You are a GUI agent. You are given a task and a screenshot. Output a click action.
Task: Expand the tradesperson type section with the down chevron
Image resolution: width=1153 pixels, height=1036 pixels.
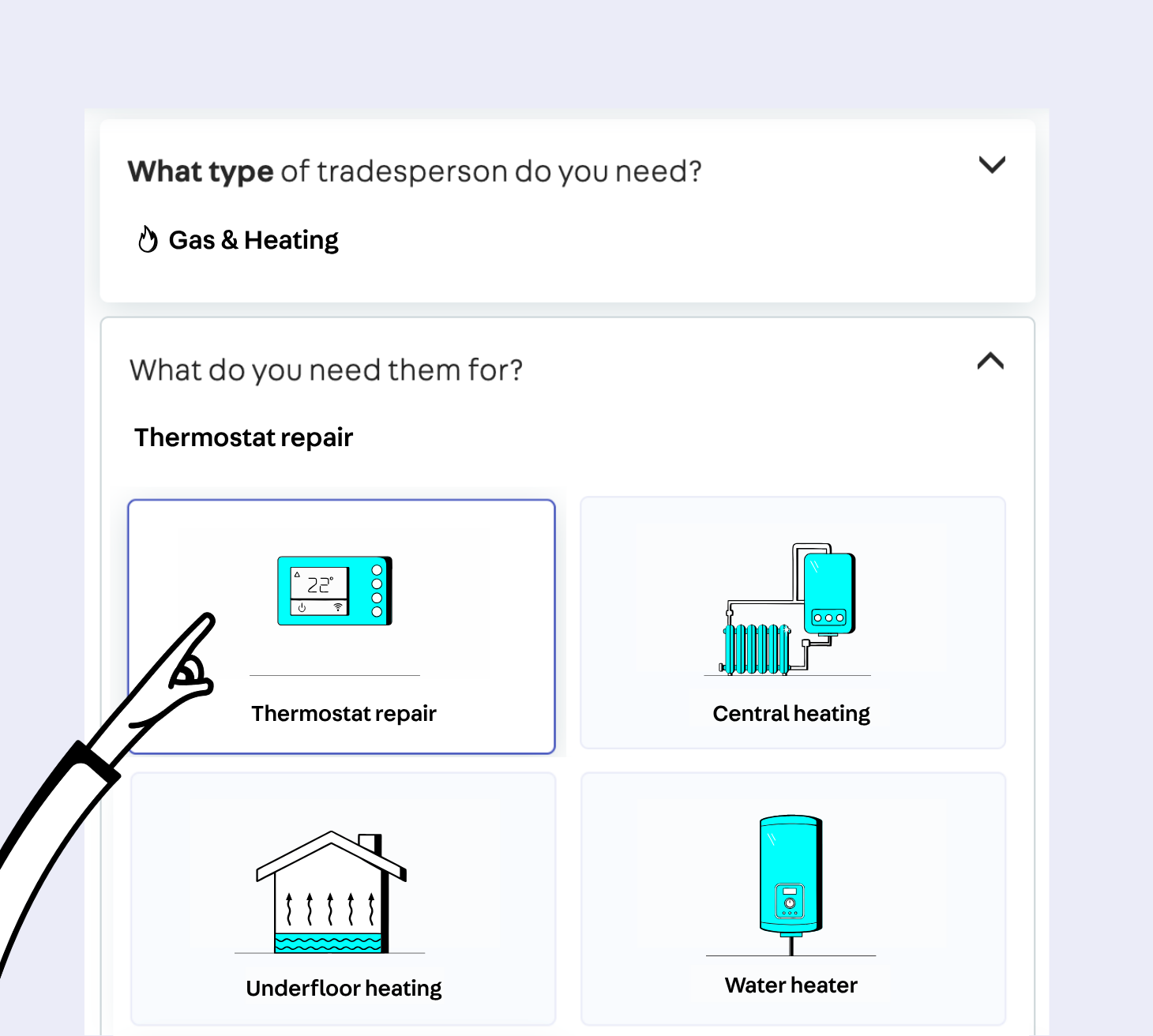pos(992,165)
